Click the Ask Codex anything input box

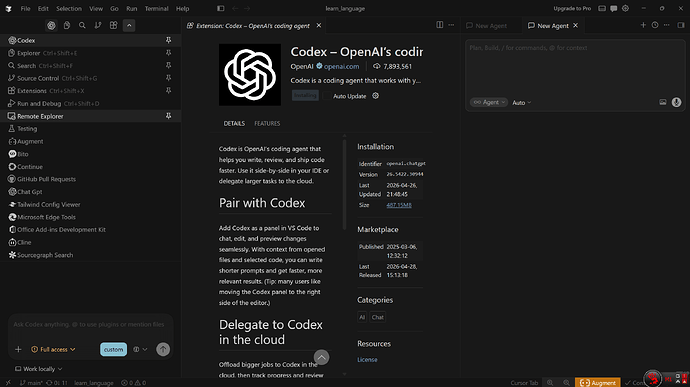pyautogui.click(x=90, y=324)
